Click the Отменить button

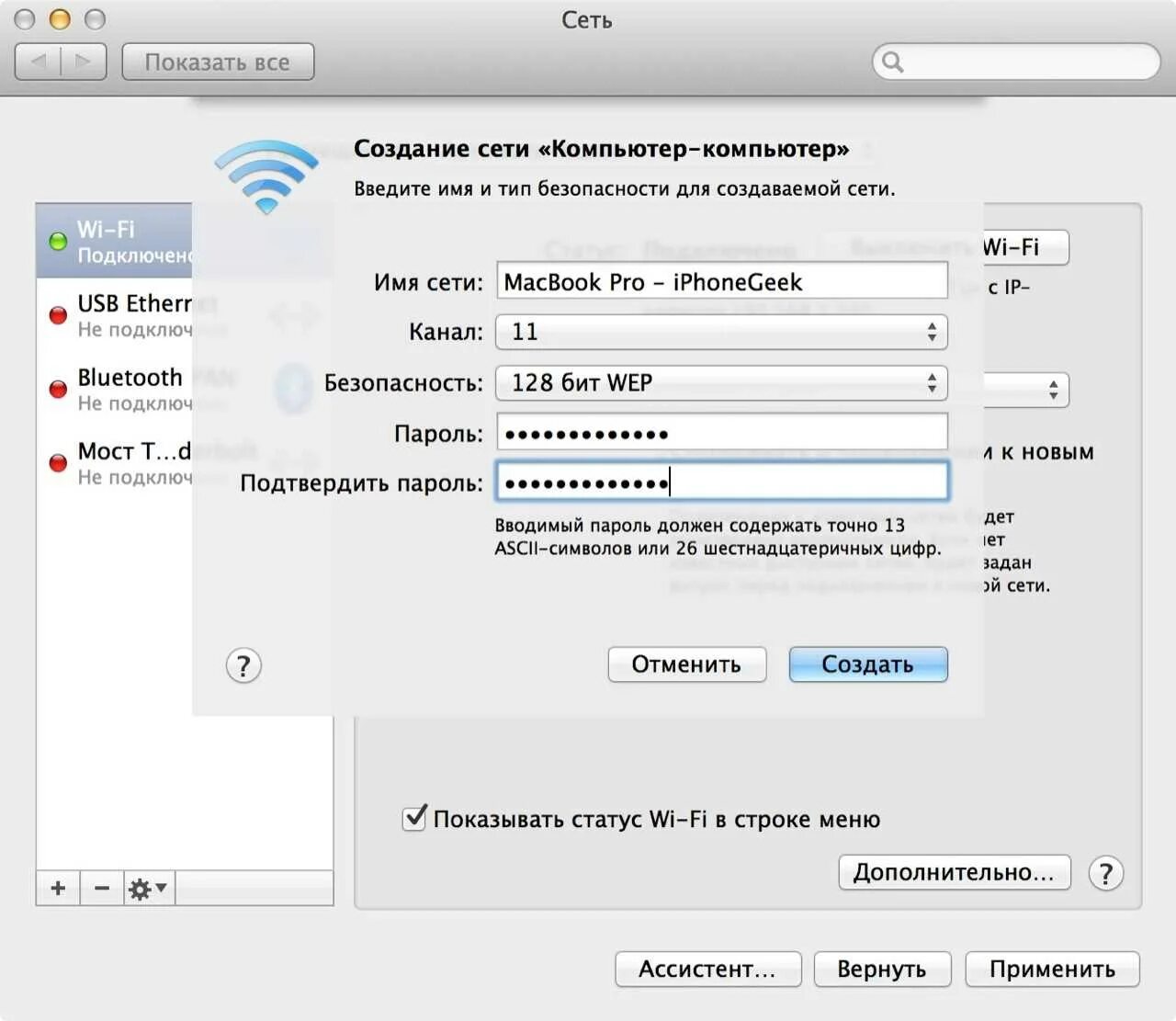point(687,664)
